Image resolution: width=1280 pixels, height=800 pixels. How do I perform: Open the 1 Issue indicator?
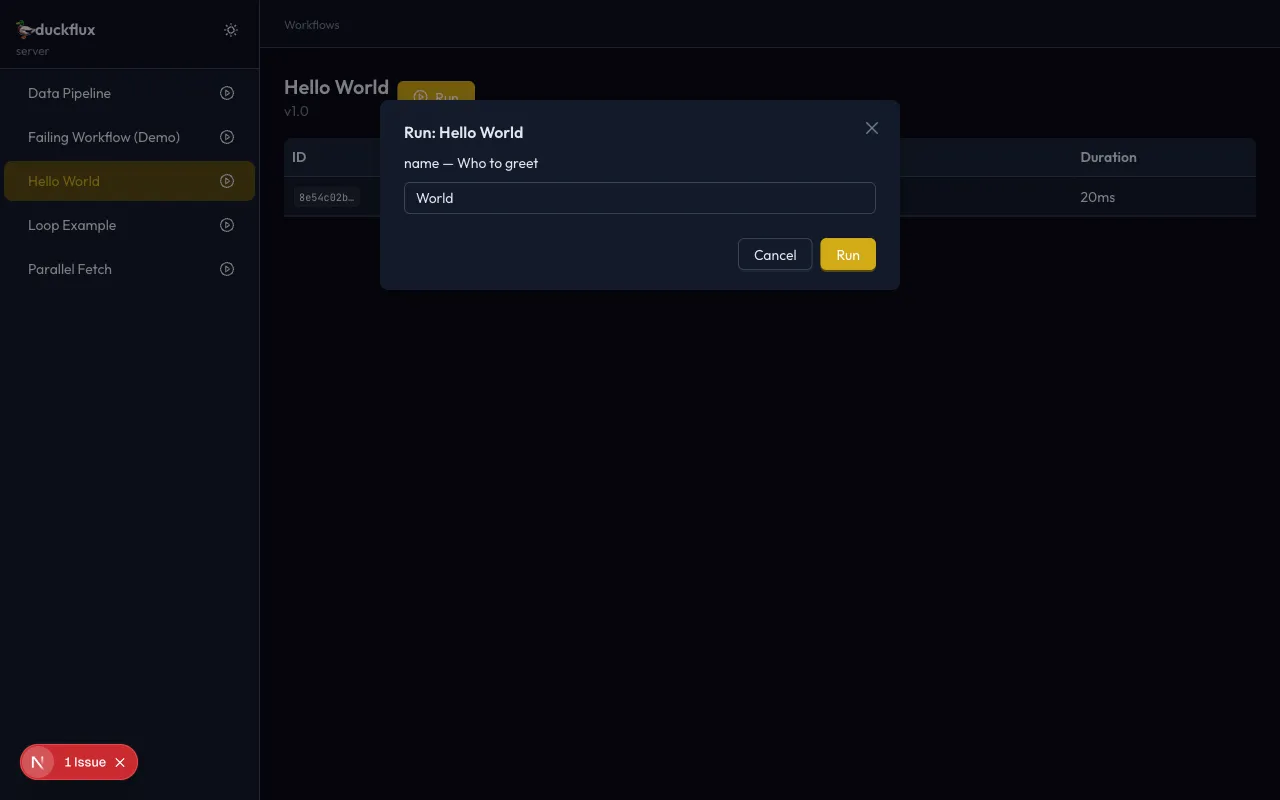[x=85, y=762]
